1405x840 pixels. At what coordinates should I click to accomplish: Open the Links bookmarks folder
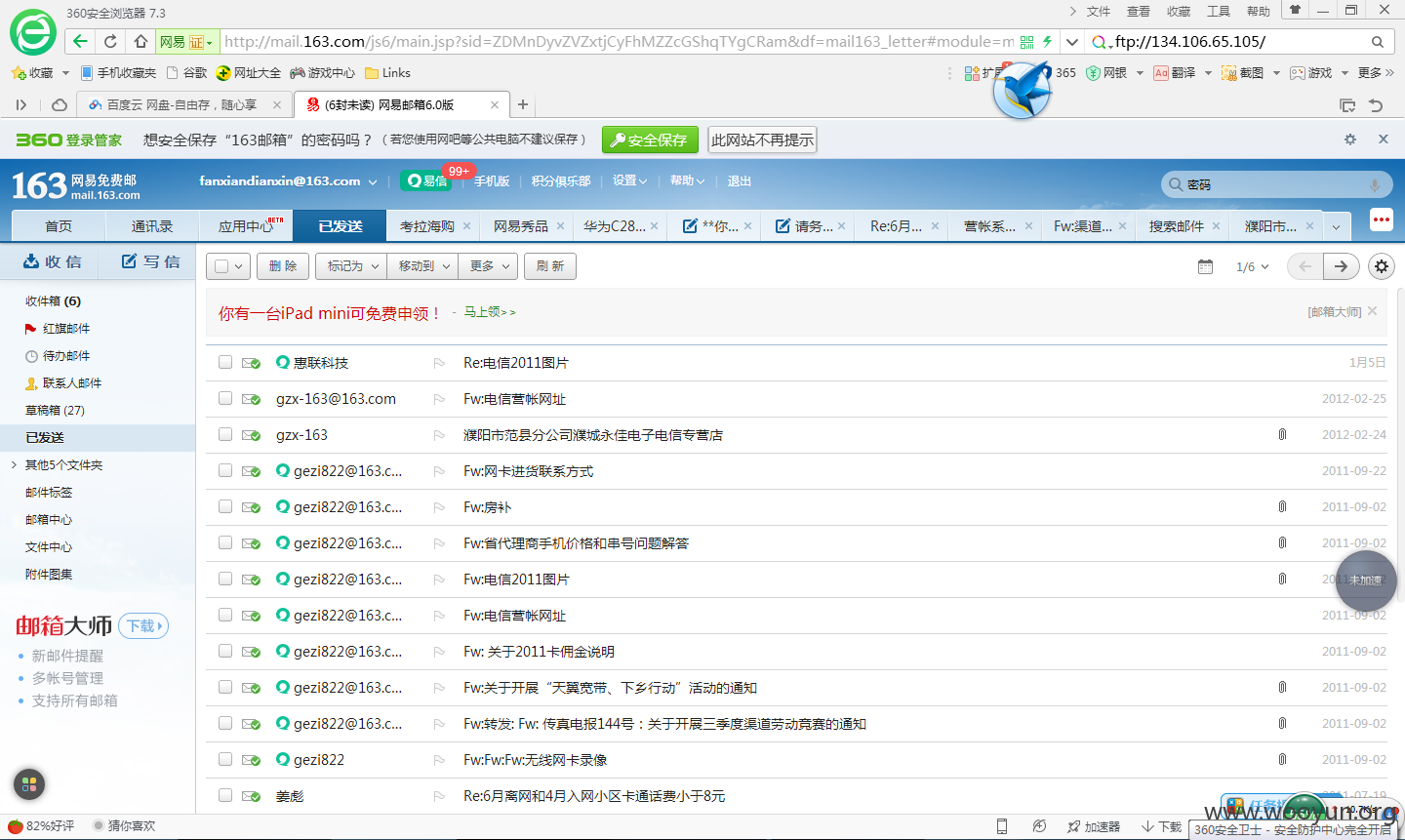[x=387, y=73]
